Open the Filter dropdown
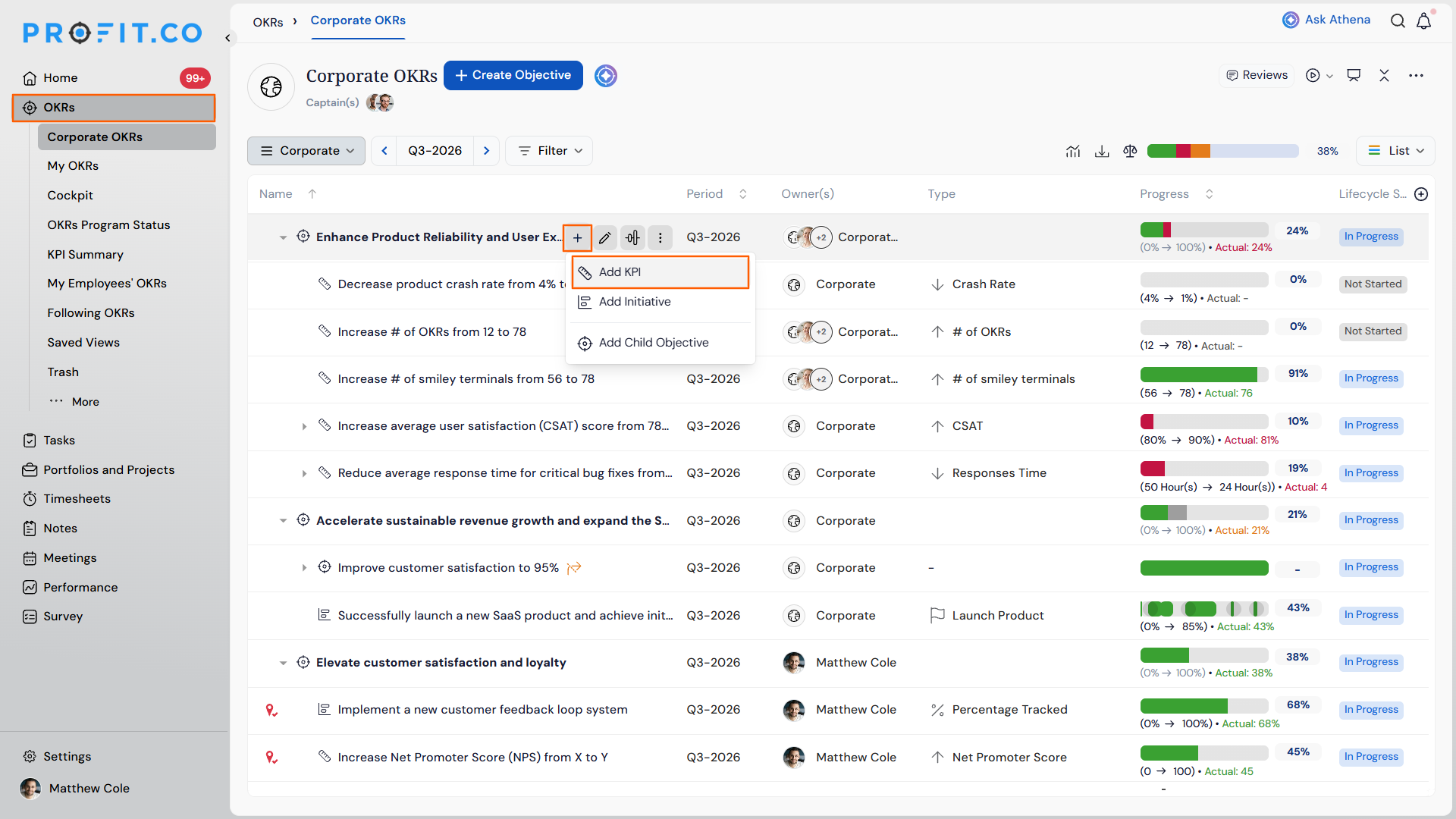Viewport: 1456px width, 819px height. (x=549, y=151)
